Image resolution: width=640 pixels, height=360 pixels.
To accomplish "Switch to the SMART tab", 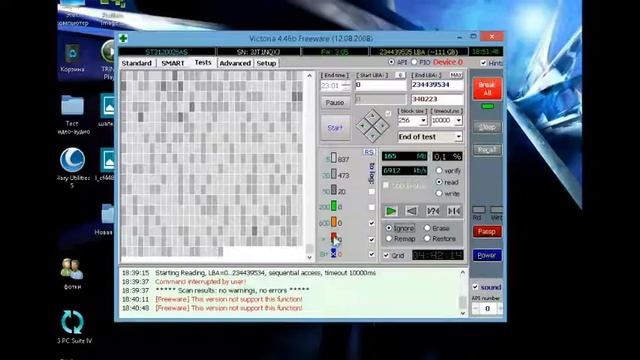I will (x=173, y=63).
